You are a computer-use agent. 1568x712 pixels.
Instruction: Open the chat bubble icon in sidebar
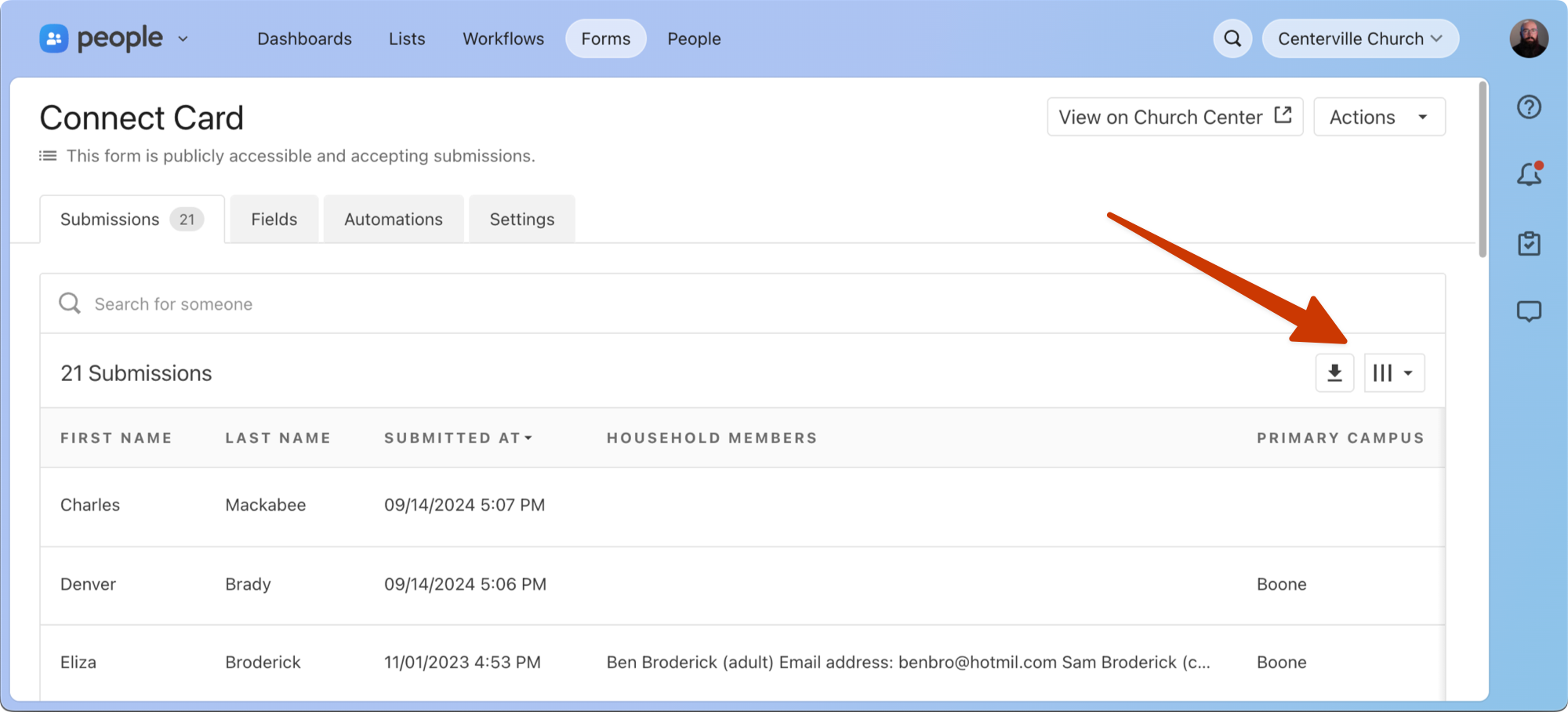(1528, 310)
